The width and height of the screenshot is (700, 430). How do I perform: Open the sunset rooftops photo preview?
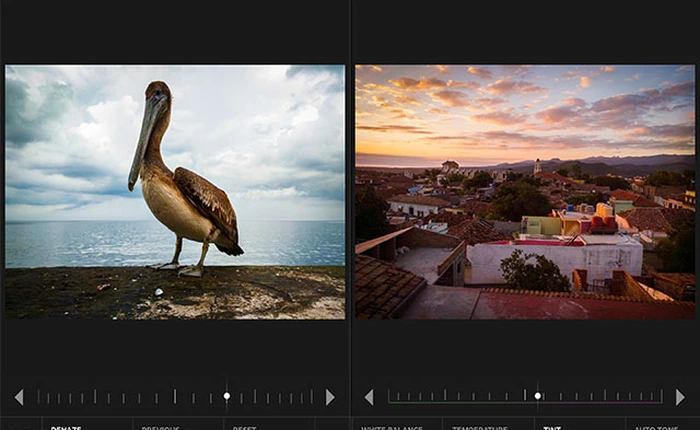click(x=525, y=192)
